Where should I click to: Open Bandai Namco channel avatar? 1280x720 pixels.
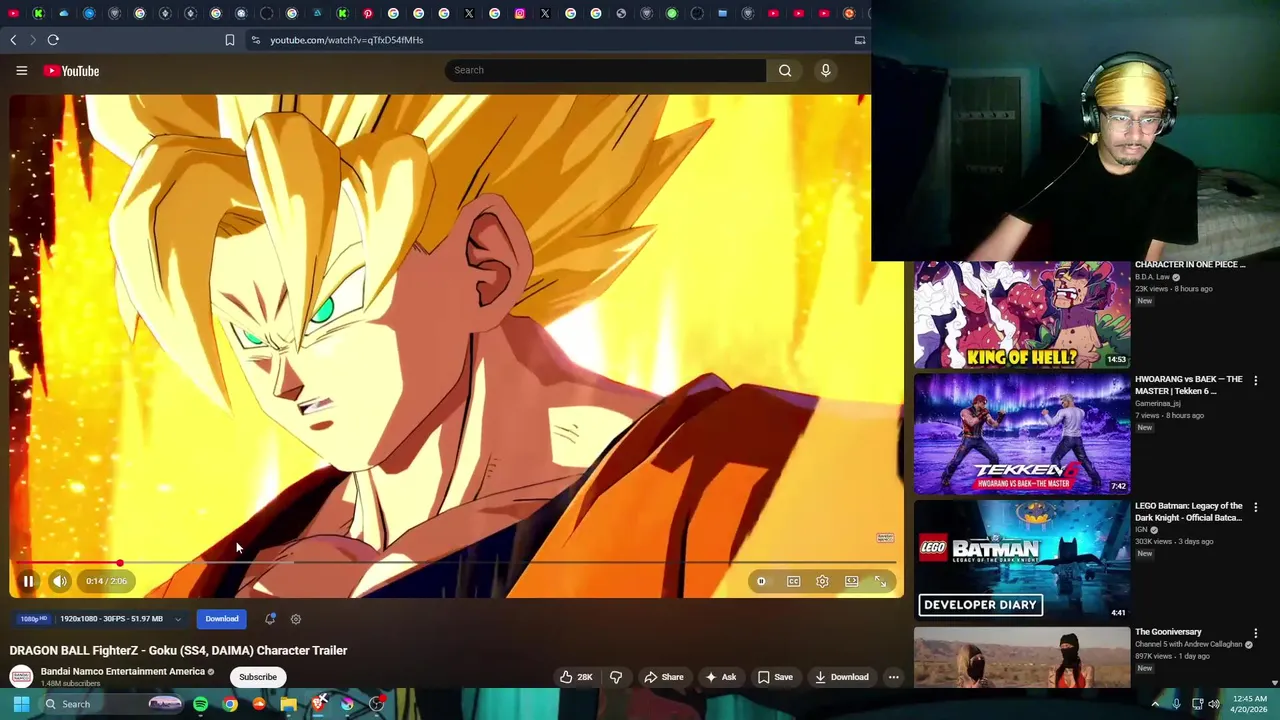pos(21,677)
